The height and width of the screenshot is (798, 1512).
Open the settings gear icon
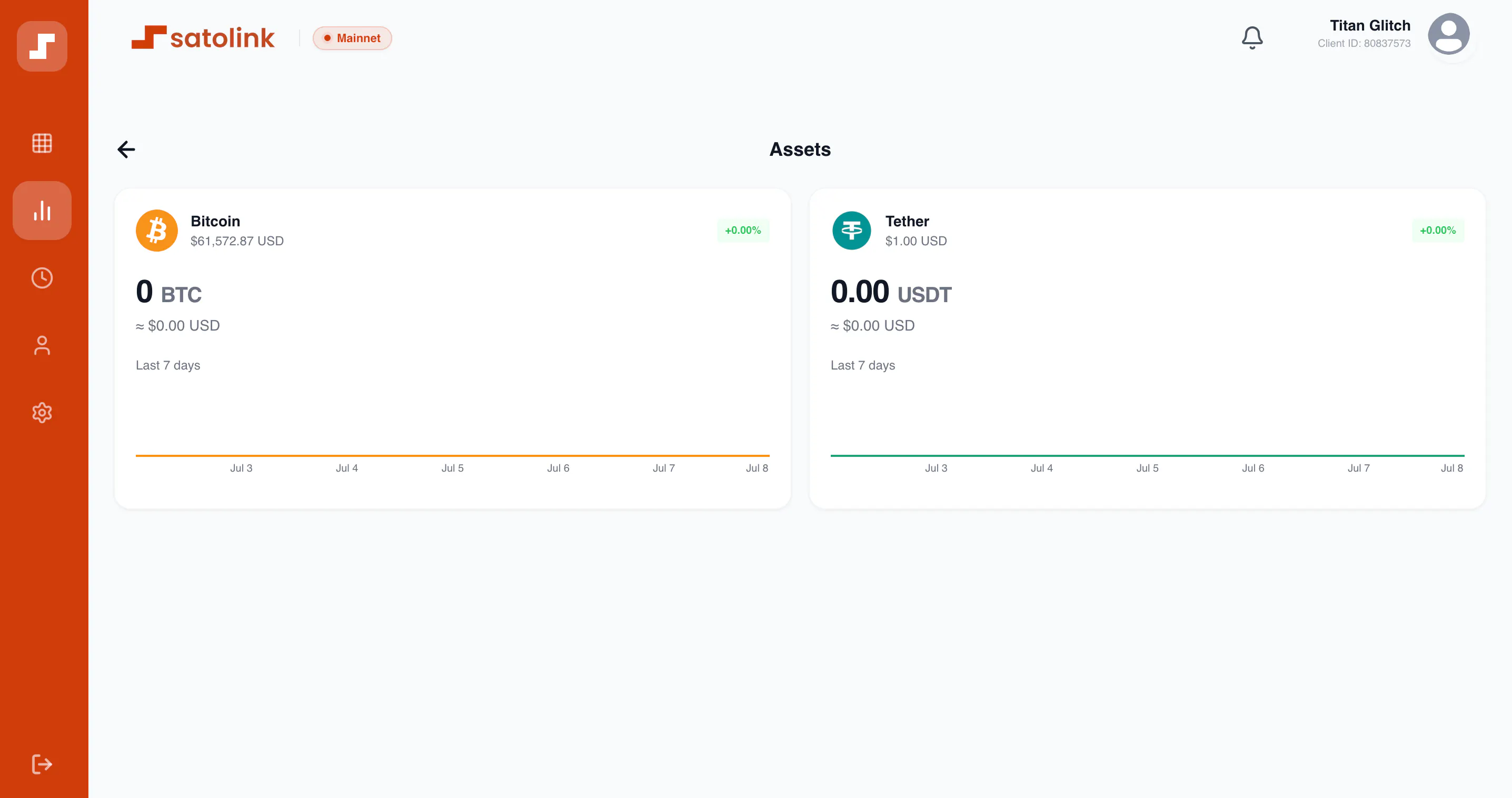[42, 413]
